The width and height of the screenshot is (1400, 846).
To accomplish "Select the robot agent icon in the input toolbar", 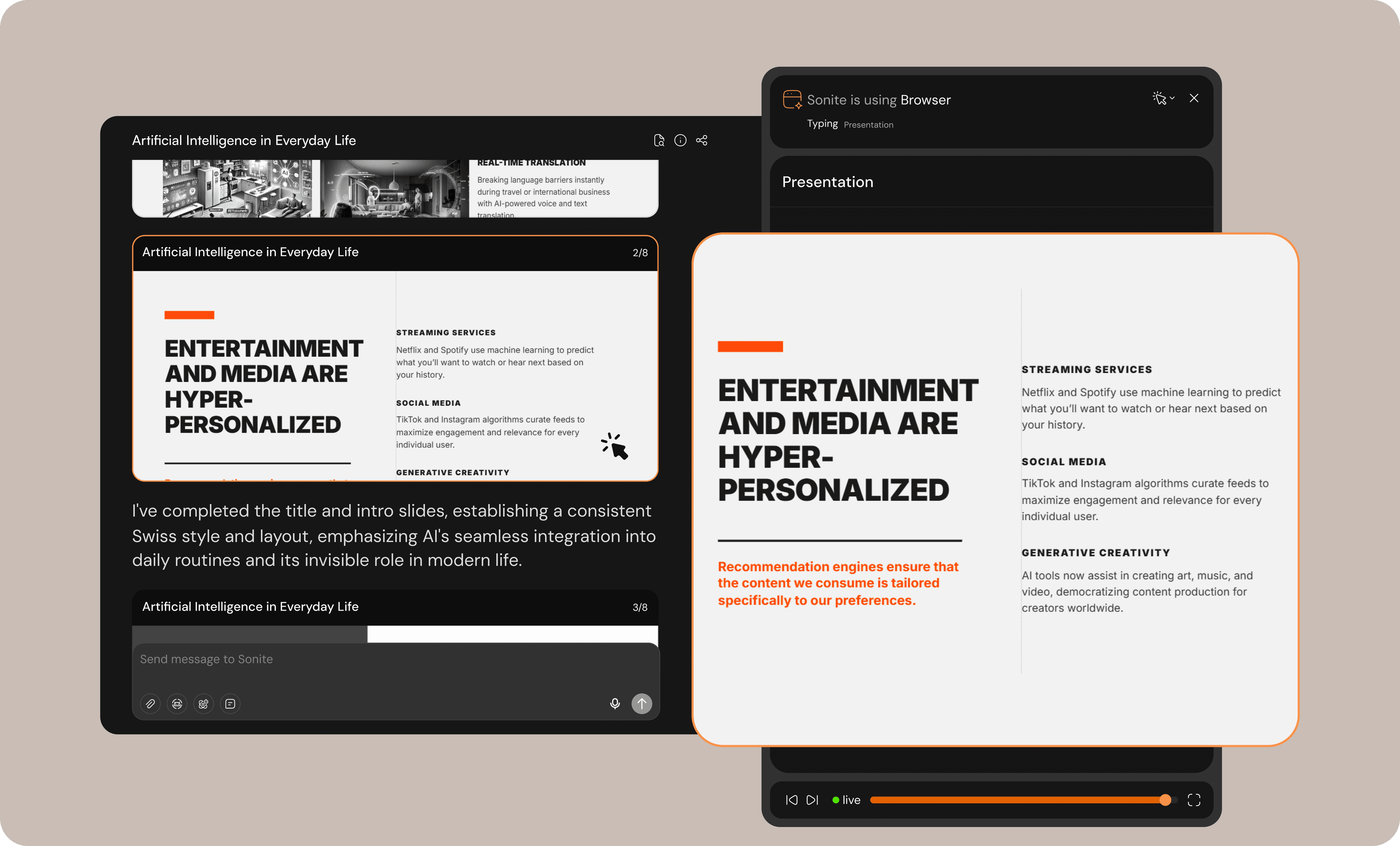I will tap(177, 703).
